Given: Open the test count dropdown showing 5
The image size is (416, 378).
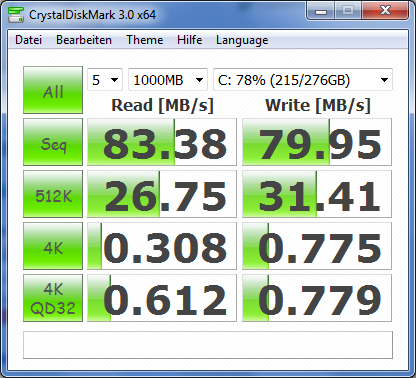Looking at the screenshot, I should [105, 80].
